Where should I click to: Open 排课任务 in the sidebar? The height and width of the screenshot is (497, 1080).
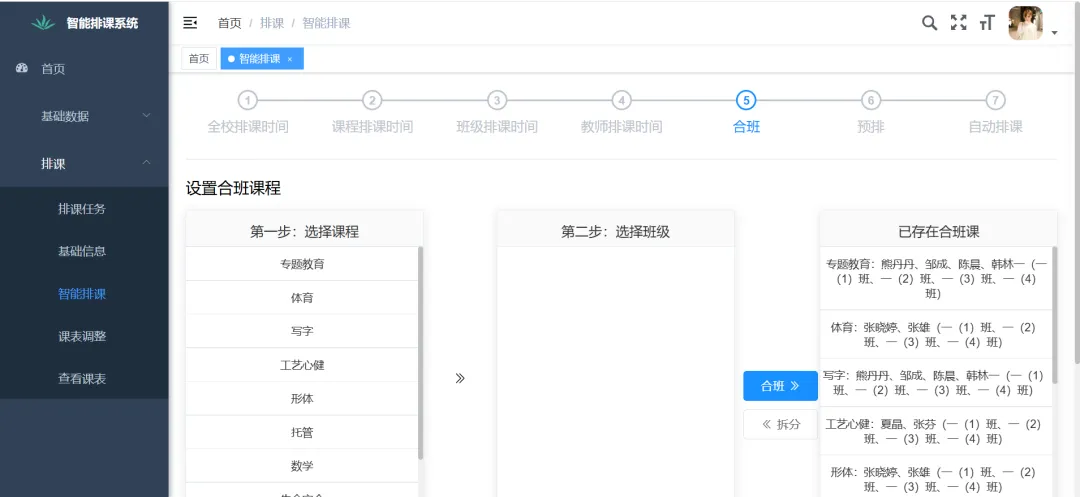[x=82, y=209]
